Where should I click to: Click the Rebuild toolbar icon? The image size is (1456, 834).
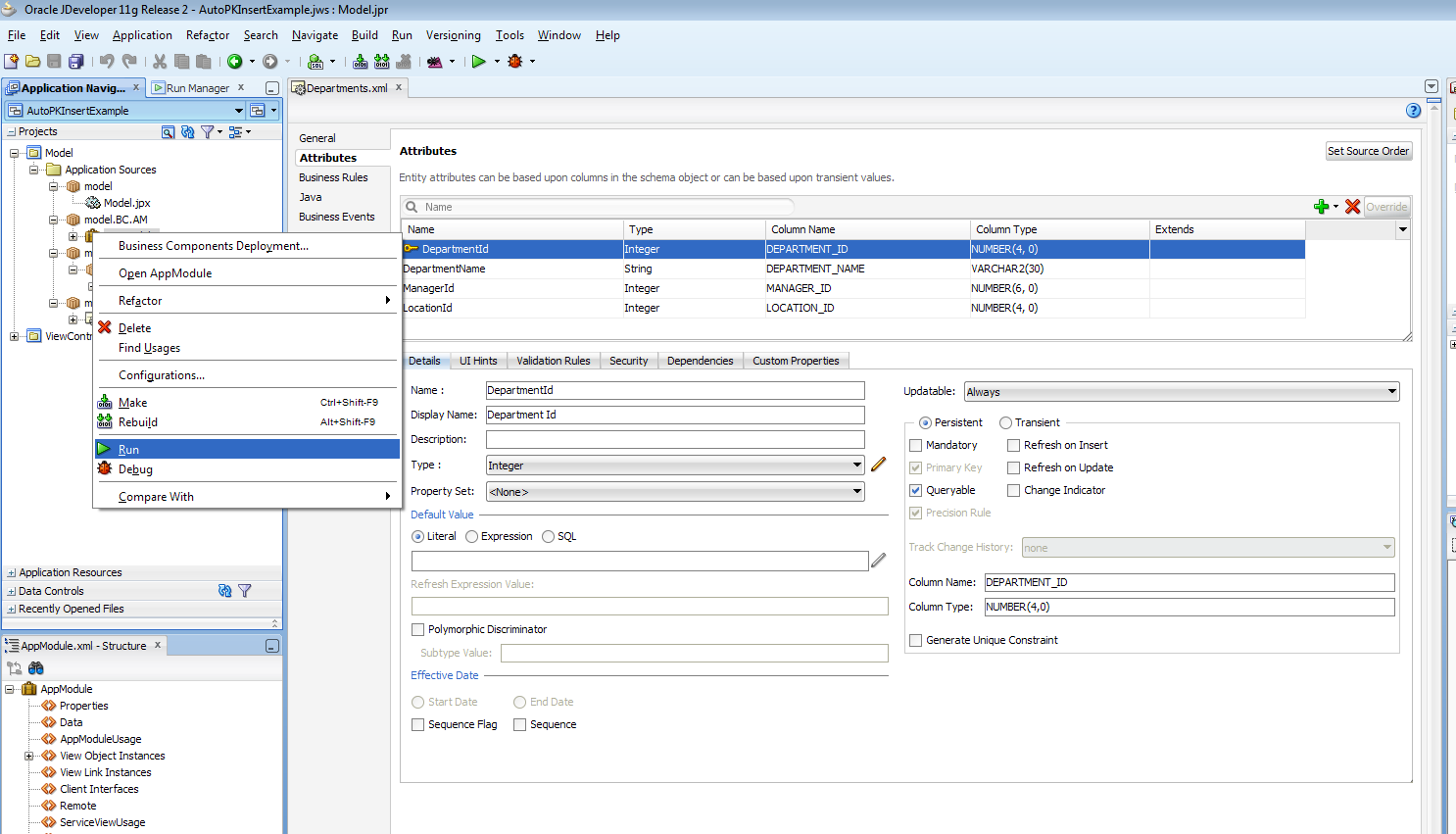tap(381, 61)
